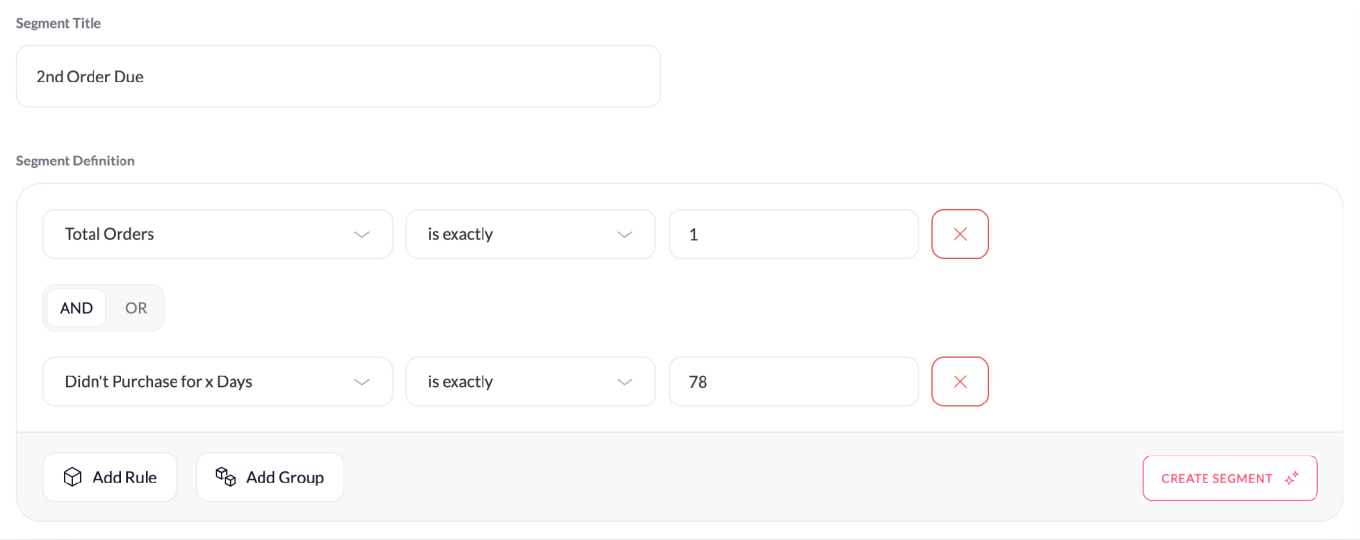The width and height of the screenshot is (1360, 540).
Task: Click the Add Rule button
Action: coord(110,477)
